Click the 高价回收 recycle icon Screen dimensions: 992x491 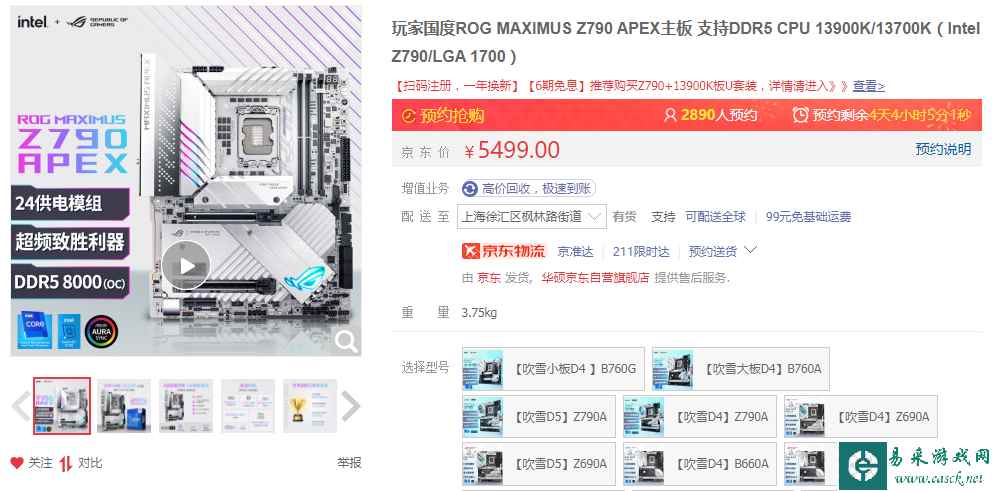pyautogui.click(x=469, y=189)
